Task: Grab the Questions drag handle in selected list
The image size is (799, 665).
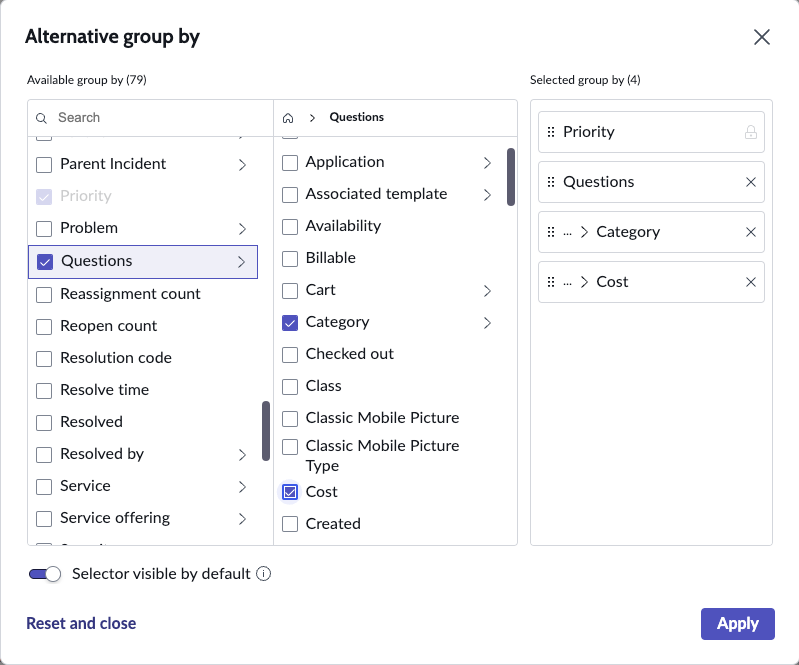Action: click(x=551, y=182)
